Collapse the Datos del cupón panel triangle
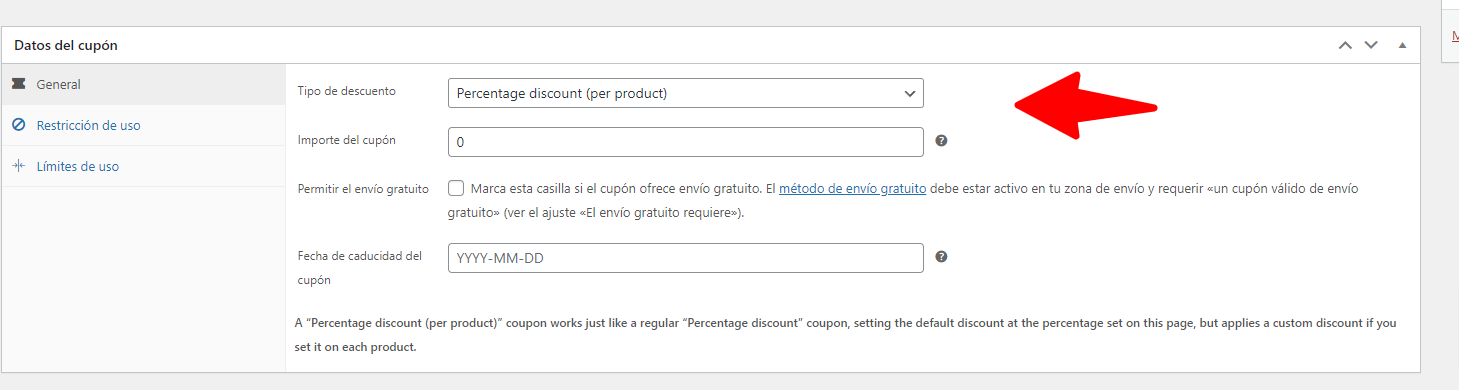The width and height of the screenshot is (1459, 390). (1402, 45)
